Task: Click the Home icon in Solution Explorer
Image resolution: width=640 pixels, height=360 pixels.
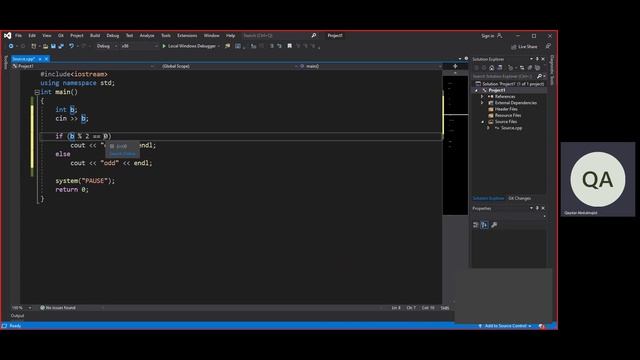Action: (491, 68)
